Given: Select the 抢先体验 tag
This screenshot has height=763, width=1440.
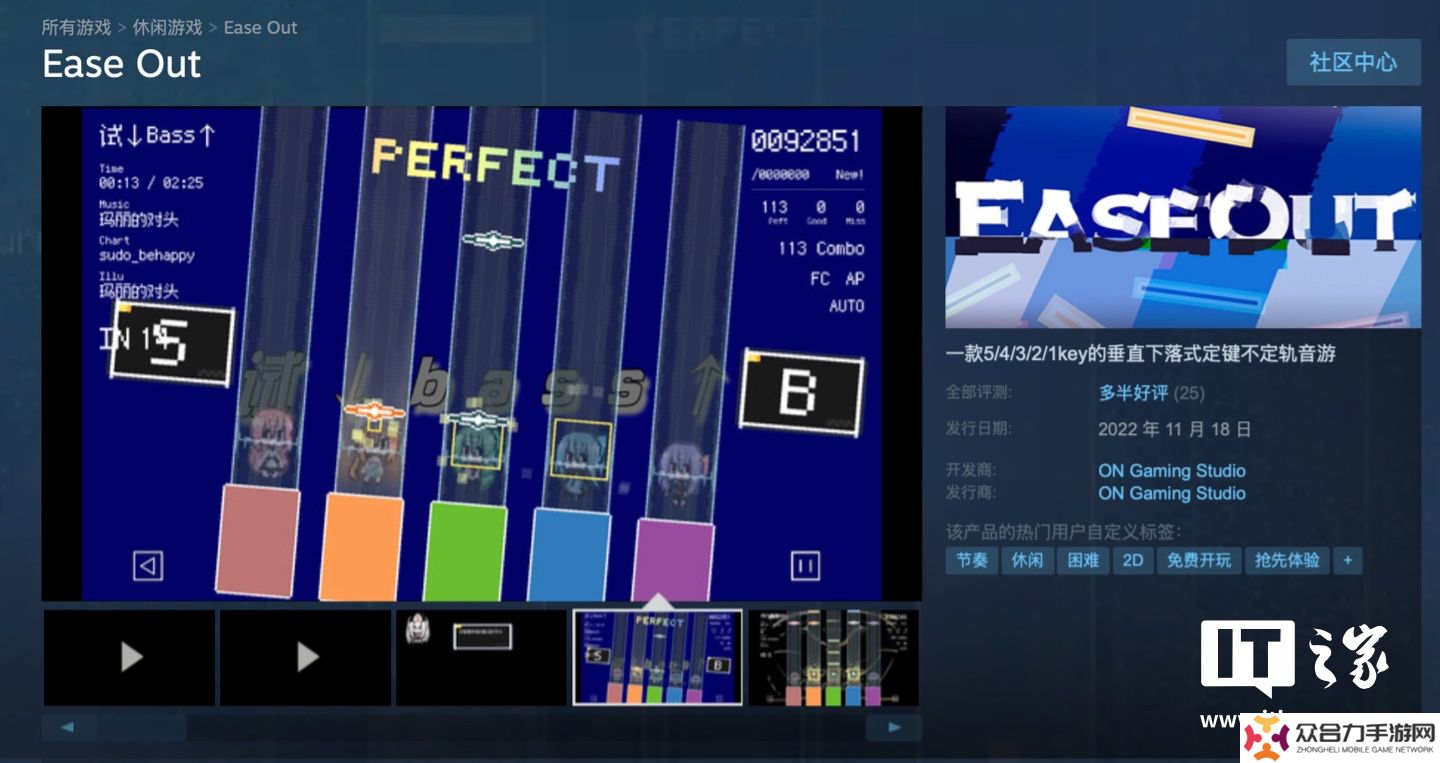Looking at the screenshot, I should [x=1287, y=560].
